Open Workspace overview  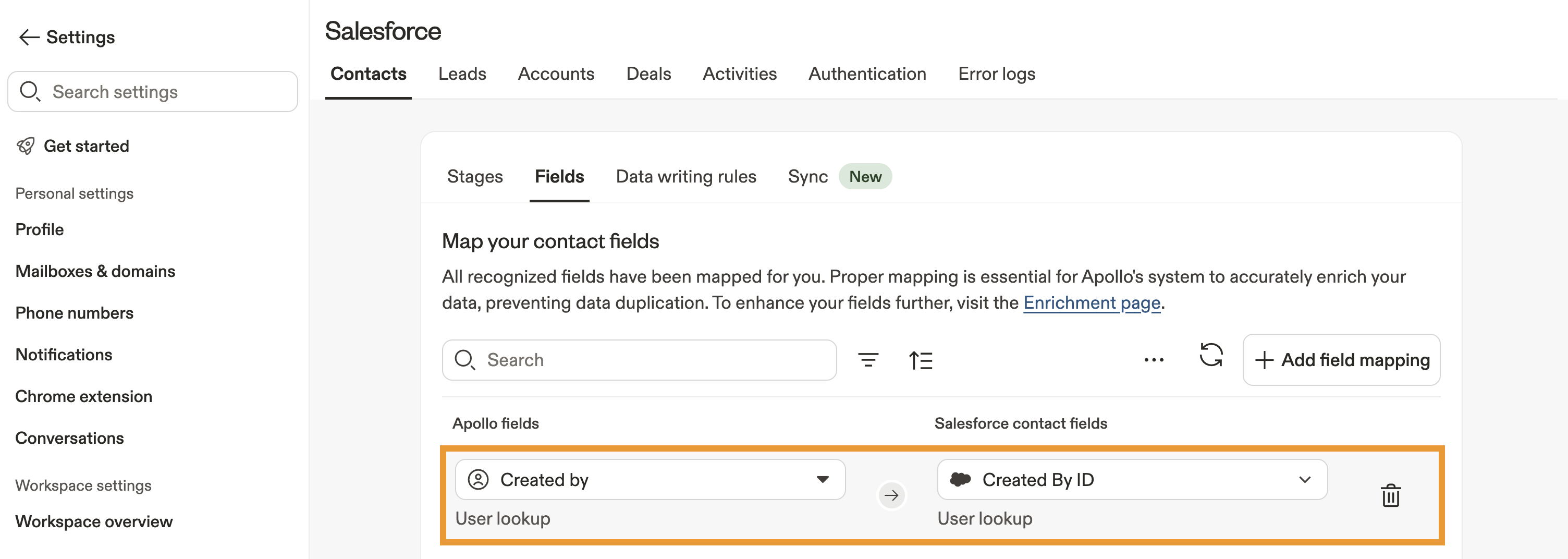tap(94, 522)
